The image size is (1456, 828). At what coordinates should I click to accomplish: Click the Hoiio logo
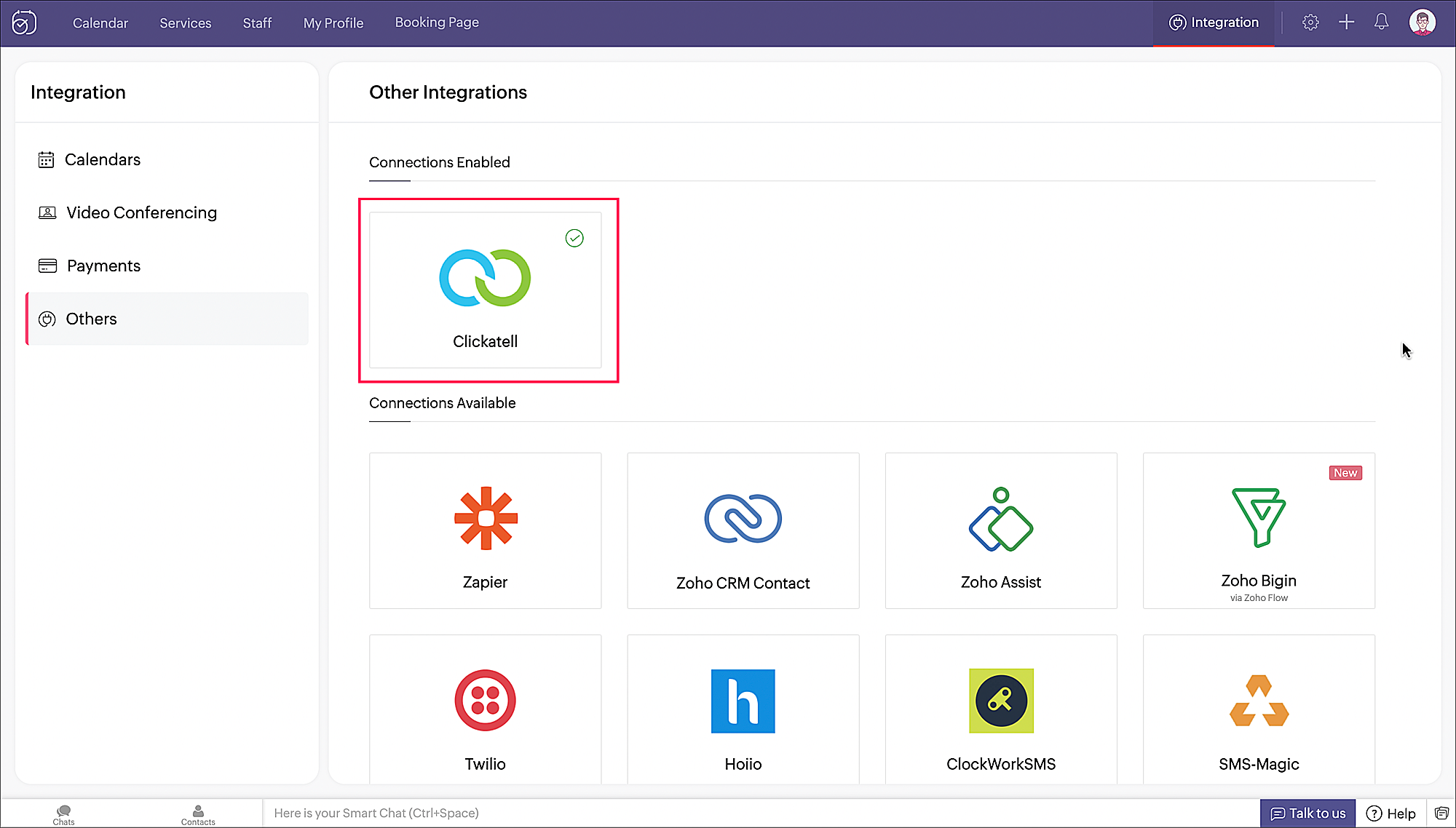[743, 701]
